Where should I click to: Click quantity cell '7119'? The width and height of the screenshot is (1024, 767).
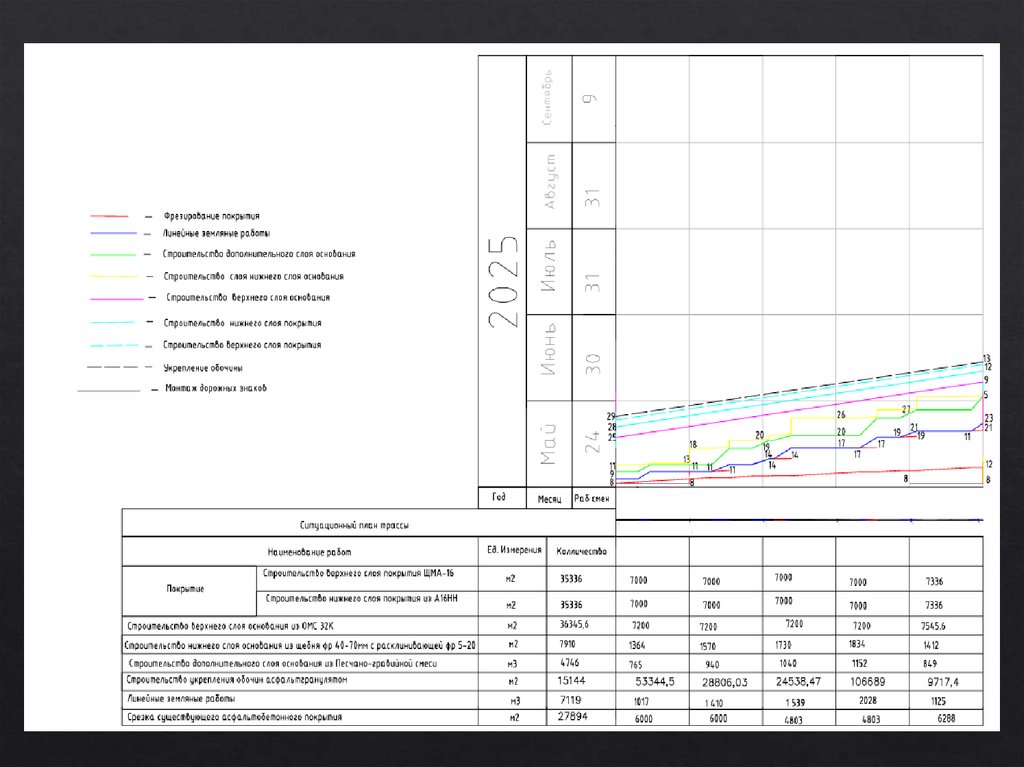(570, 700)
